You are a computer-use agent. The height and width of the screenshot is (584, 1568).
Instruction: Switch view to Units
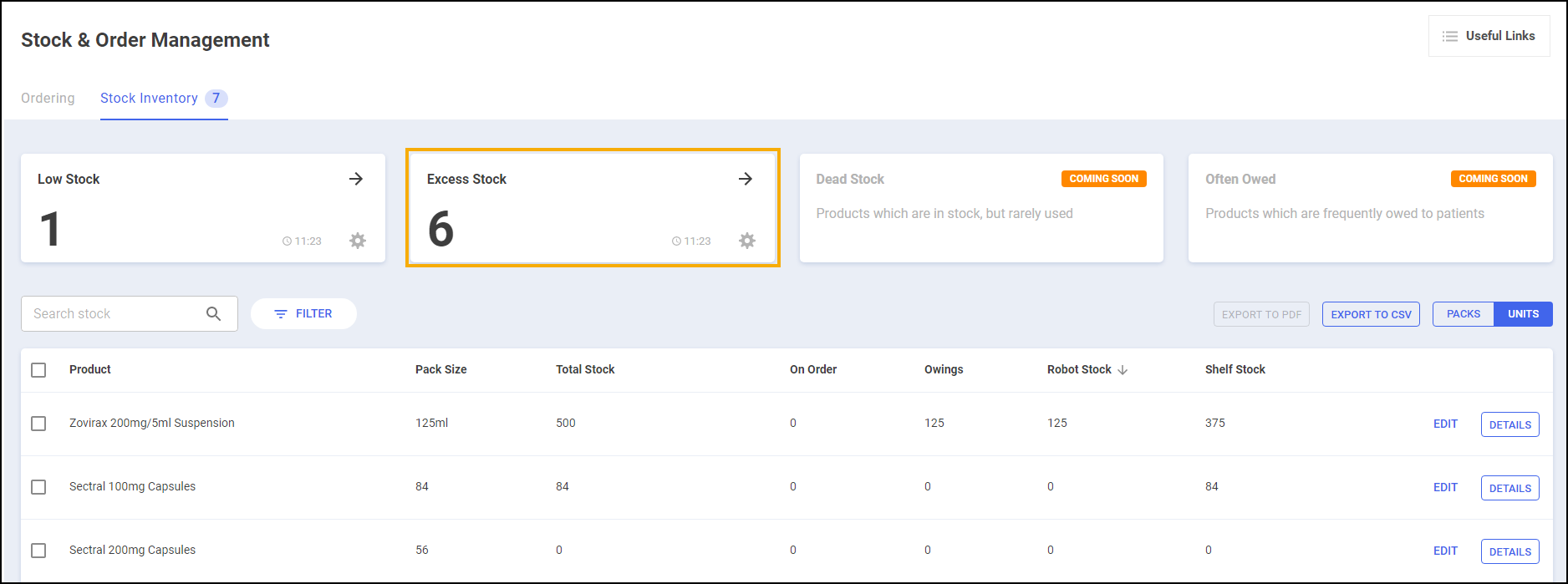tap(1523, 314)
